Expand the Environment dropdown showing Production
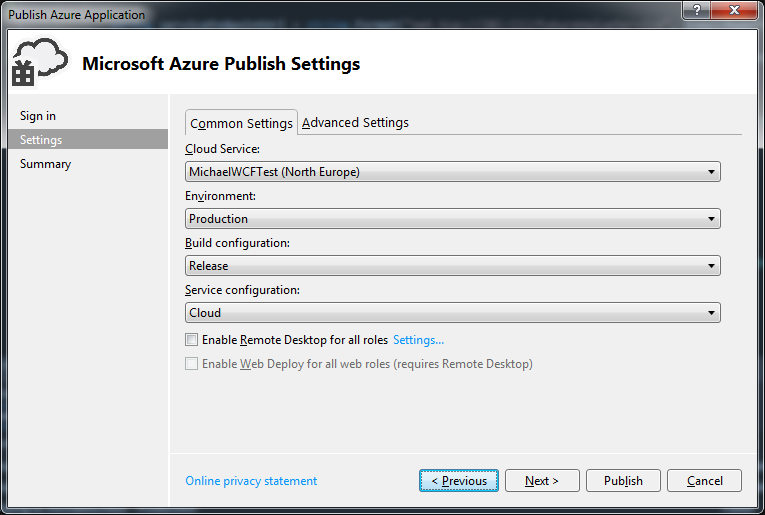The image size is (765, 515). click(x=453, y=219)
